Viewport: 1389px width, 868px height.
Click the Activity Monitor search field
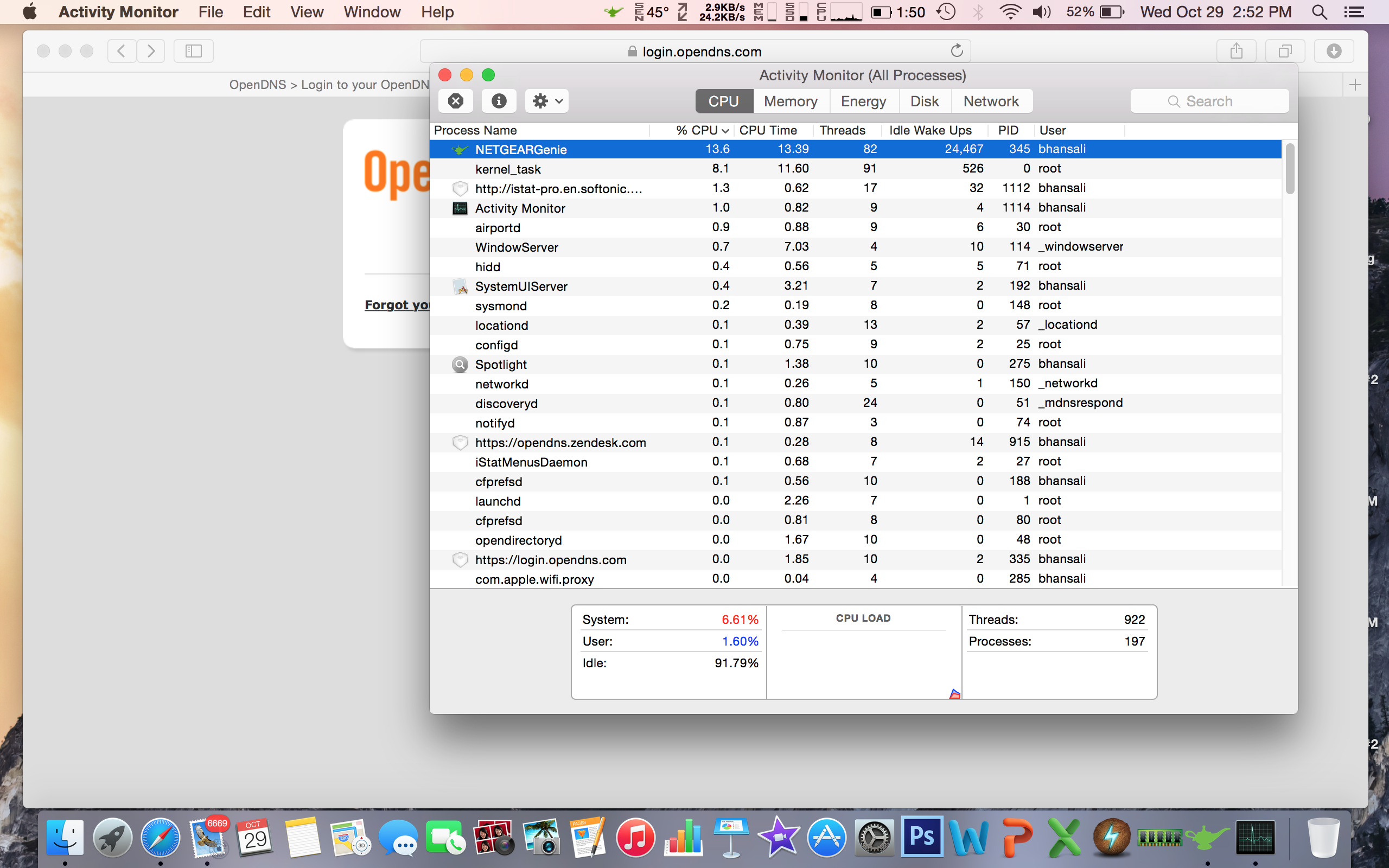[x=1209, y=101]
